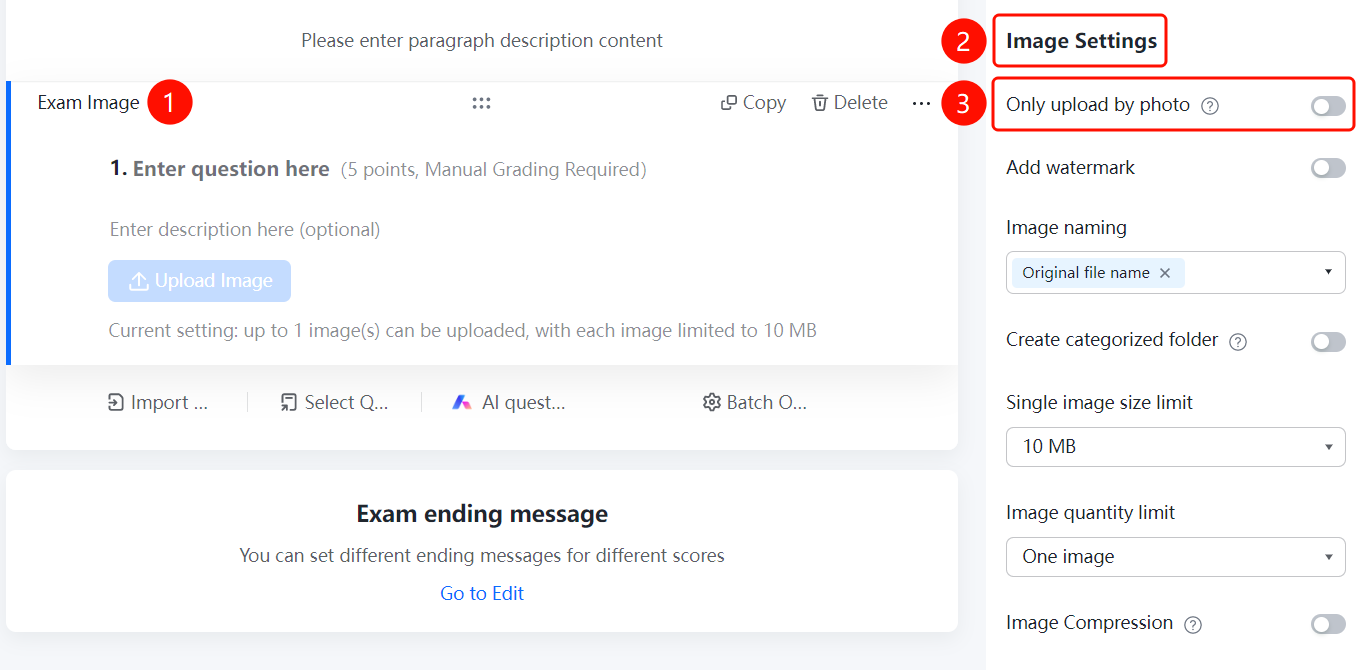
Task: Follow the Go to Edit link
Action: click(x=482, y=593)
